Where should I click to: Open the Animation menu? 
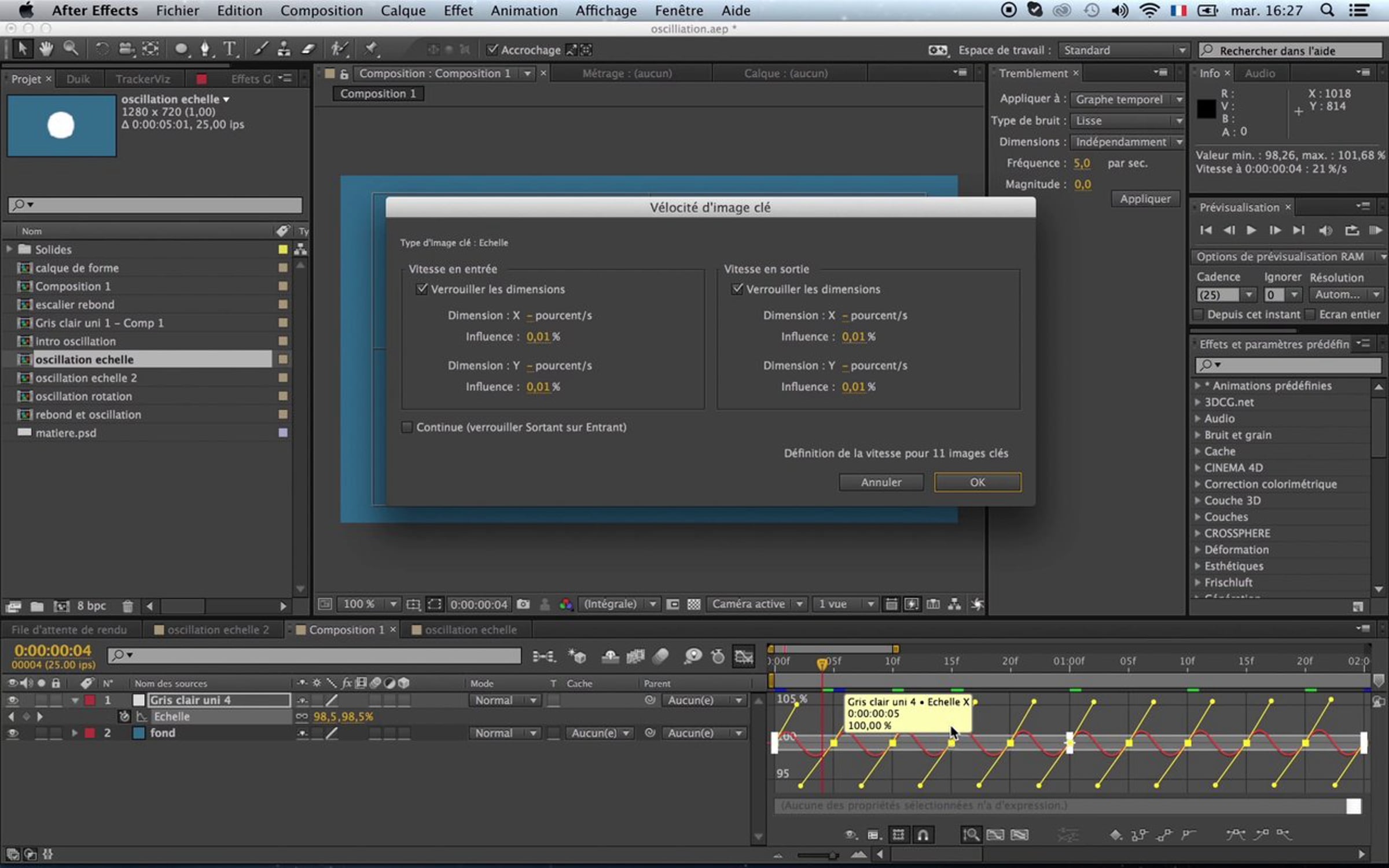524,10
